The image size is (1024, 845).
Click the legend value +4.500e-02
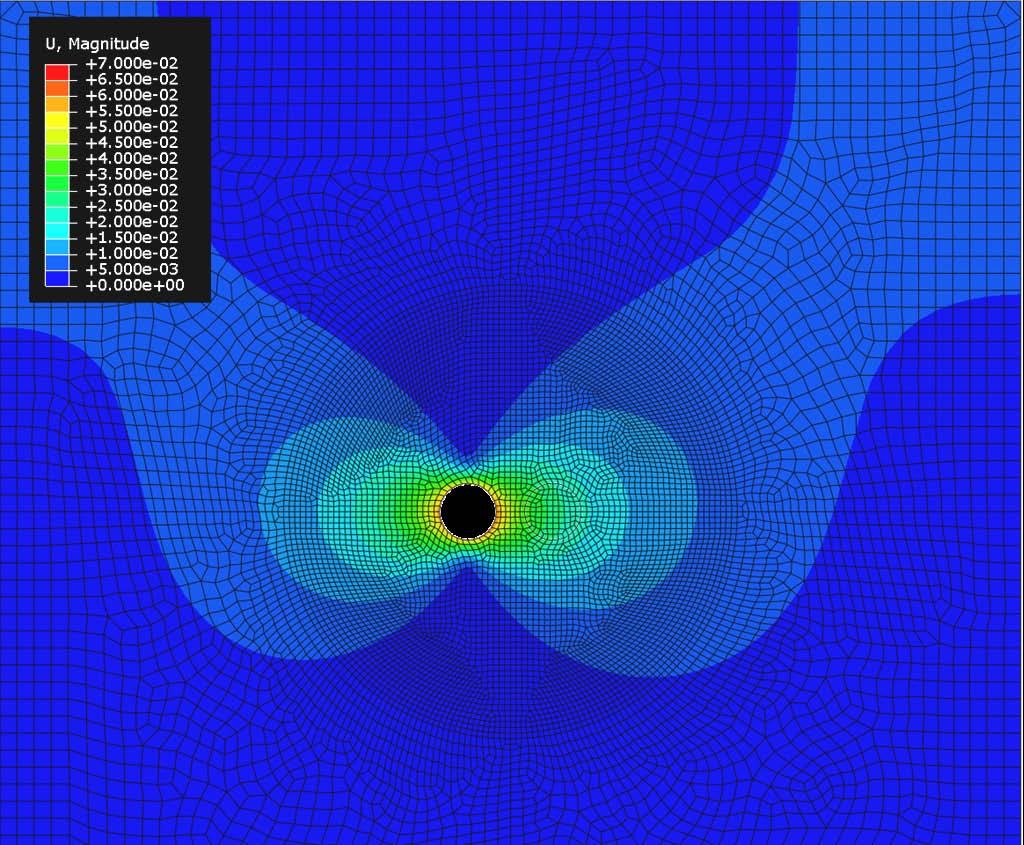pos(131,142)
